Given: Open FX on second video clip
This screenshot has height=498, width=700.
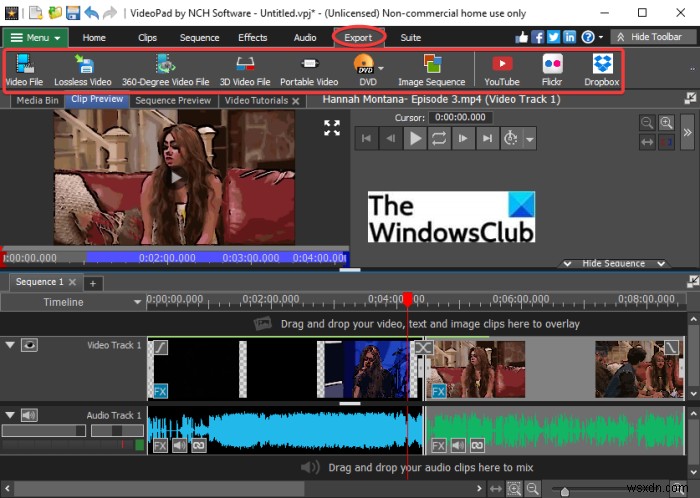Looking at the screenshot, I should [x=439, y=391].
